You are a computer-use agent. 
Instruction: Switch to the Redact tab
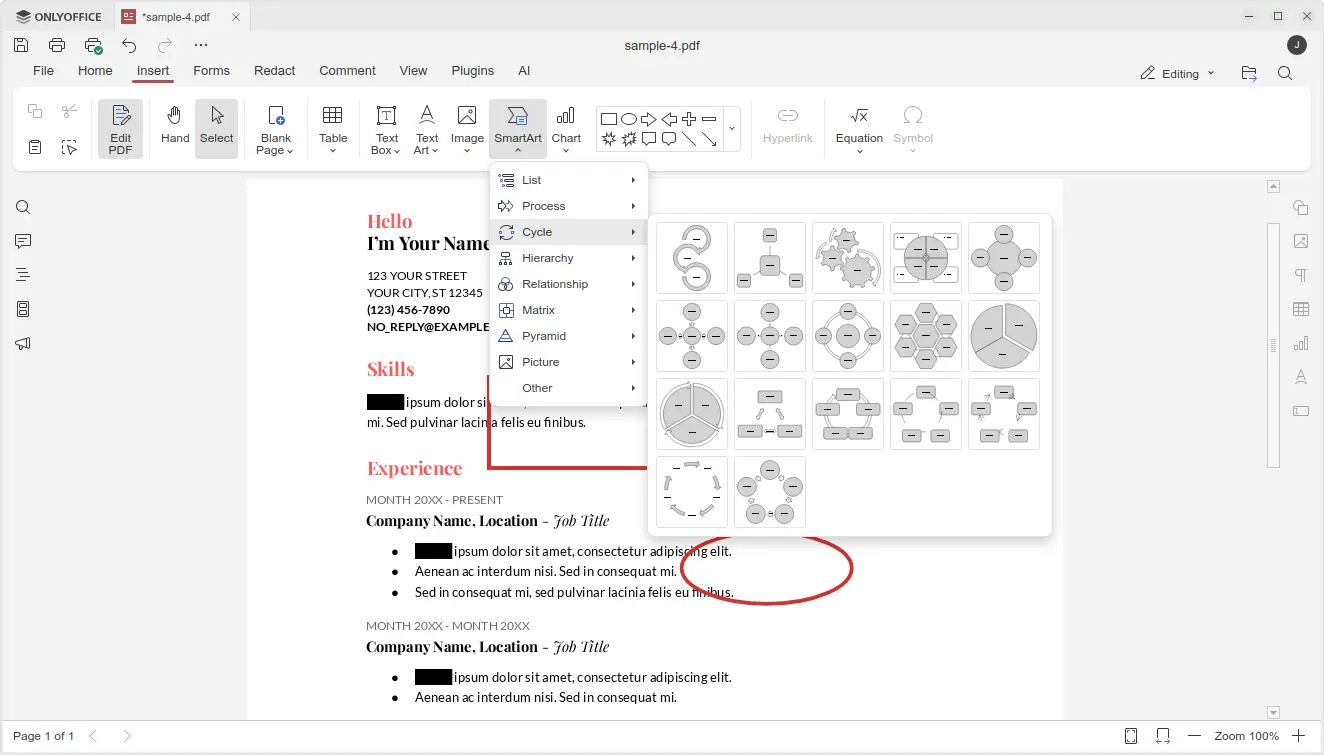(274, 71)
